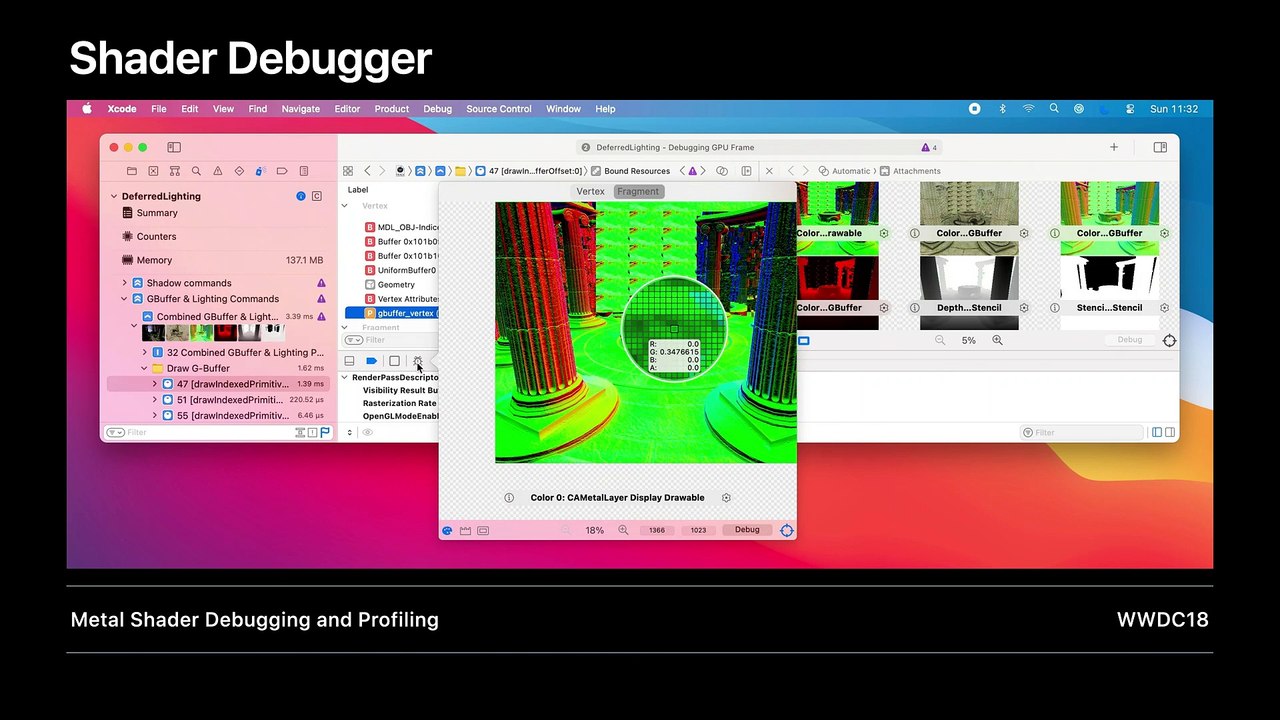Collapse GBuffer & Lighting Commands group

[125, 299]
